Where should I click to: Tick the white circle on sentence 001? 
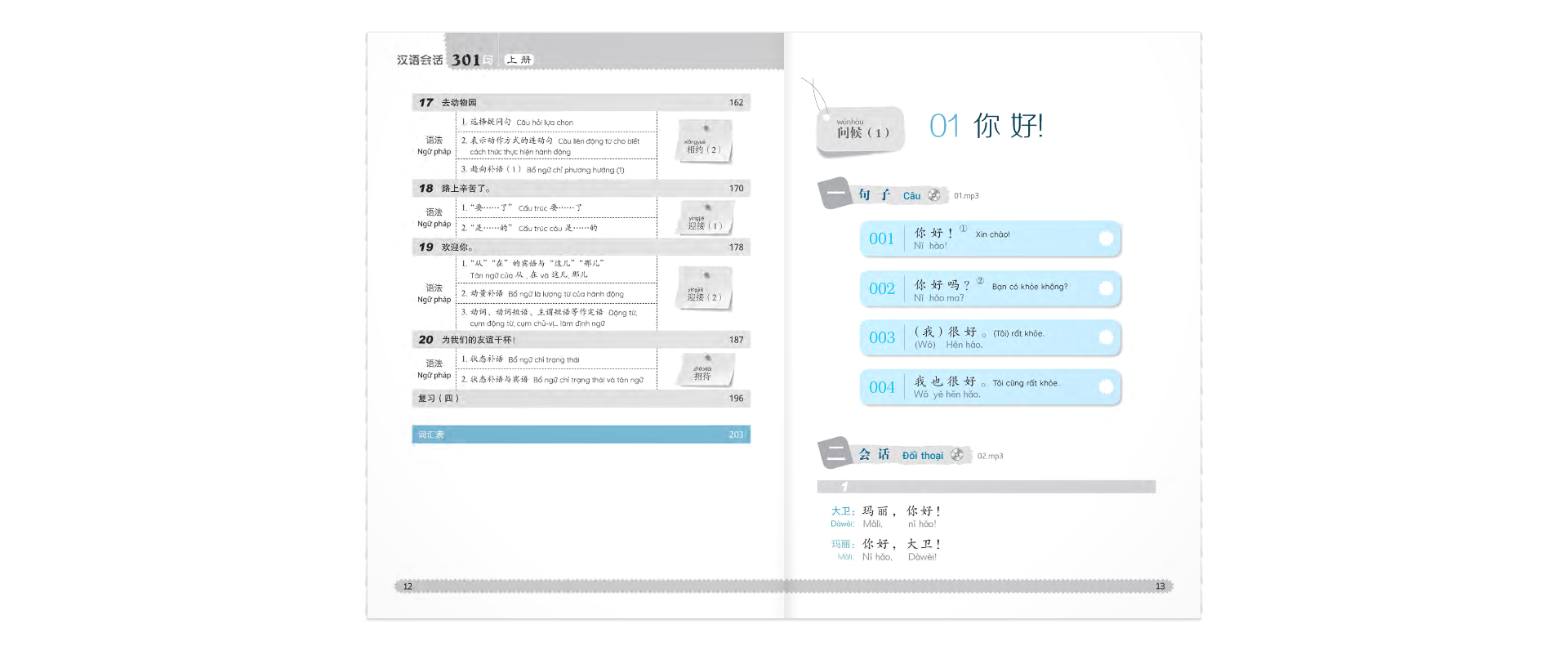pos(1106,239)
